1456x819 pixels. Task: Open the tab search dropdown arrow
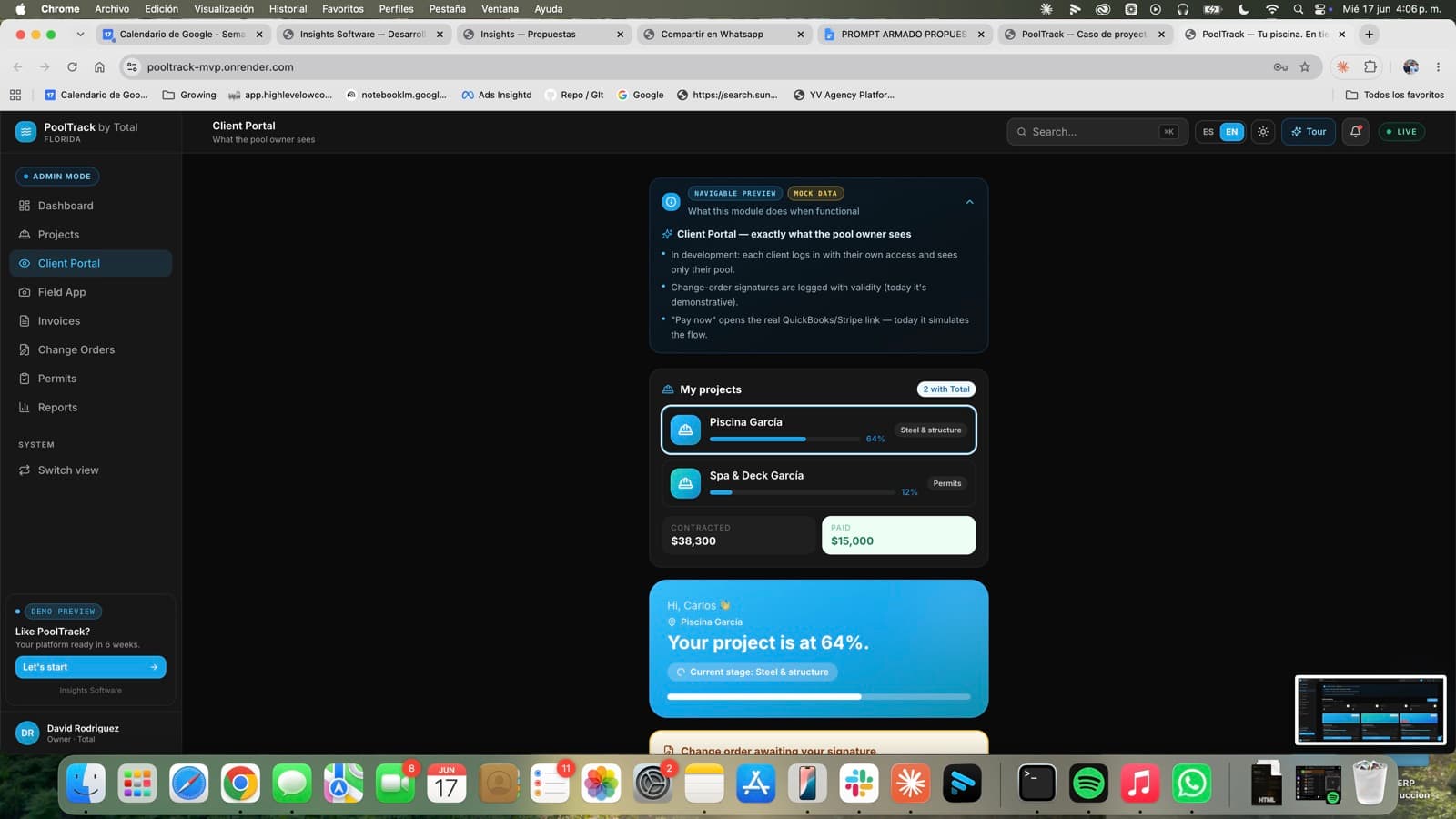(x=80, y=35)
